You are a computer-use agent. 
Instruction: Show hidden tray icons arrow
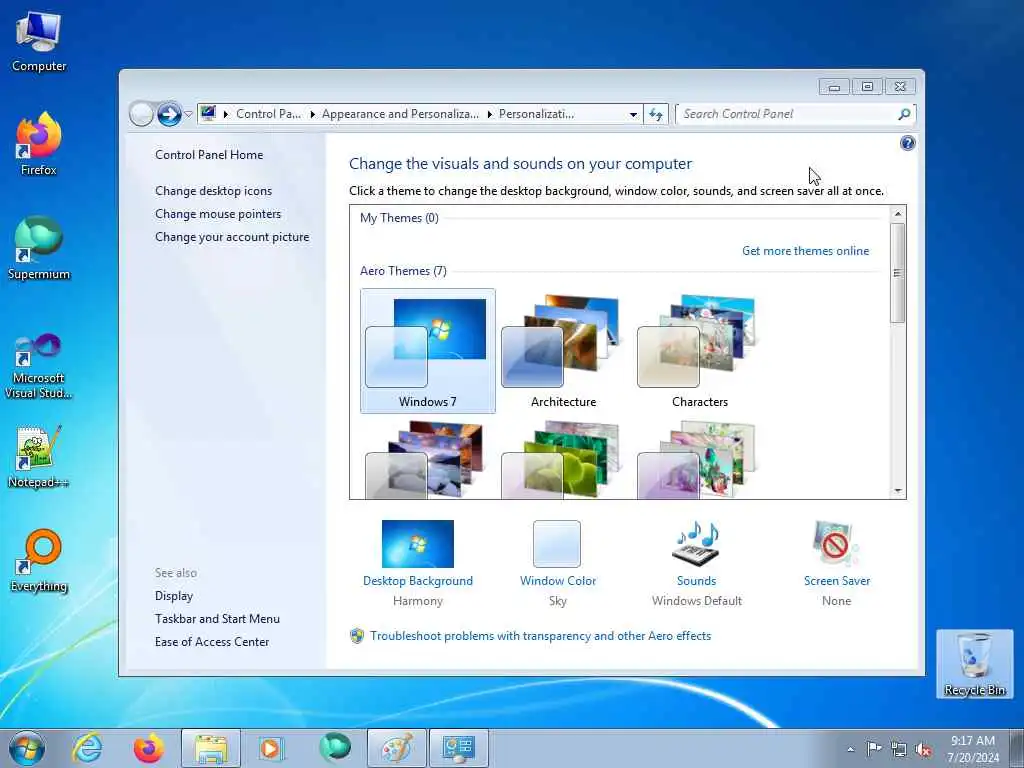(850, 749)
